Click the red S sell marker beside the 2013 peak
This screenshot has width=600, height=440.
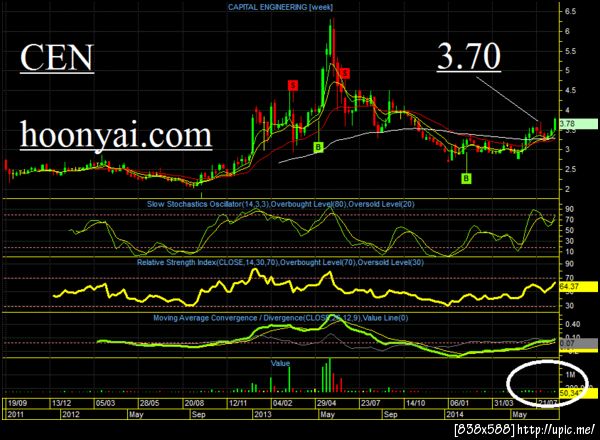(345, 73)
